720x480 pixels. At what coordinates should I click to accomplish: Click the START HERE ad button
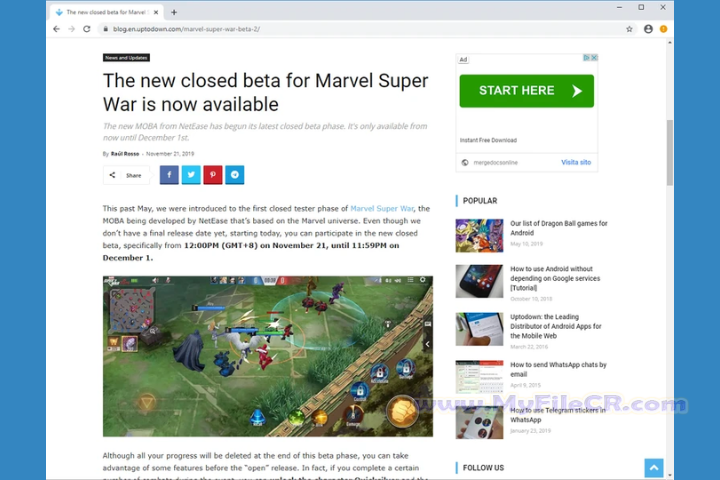point(526,91)
